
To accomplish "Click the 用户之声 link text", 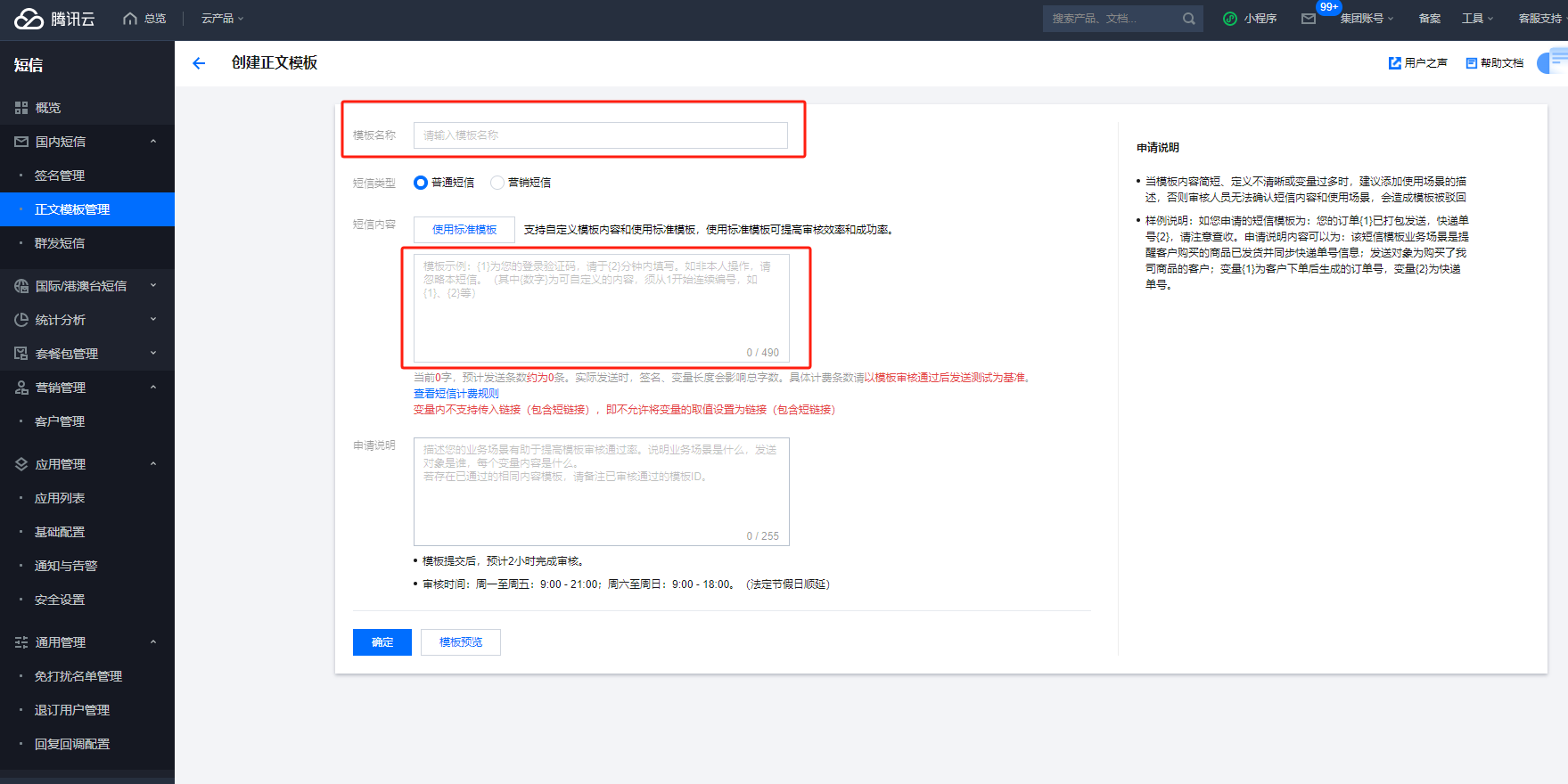I will (x=1425, y=63).
